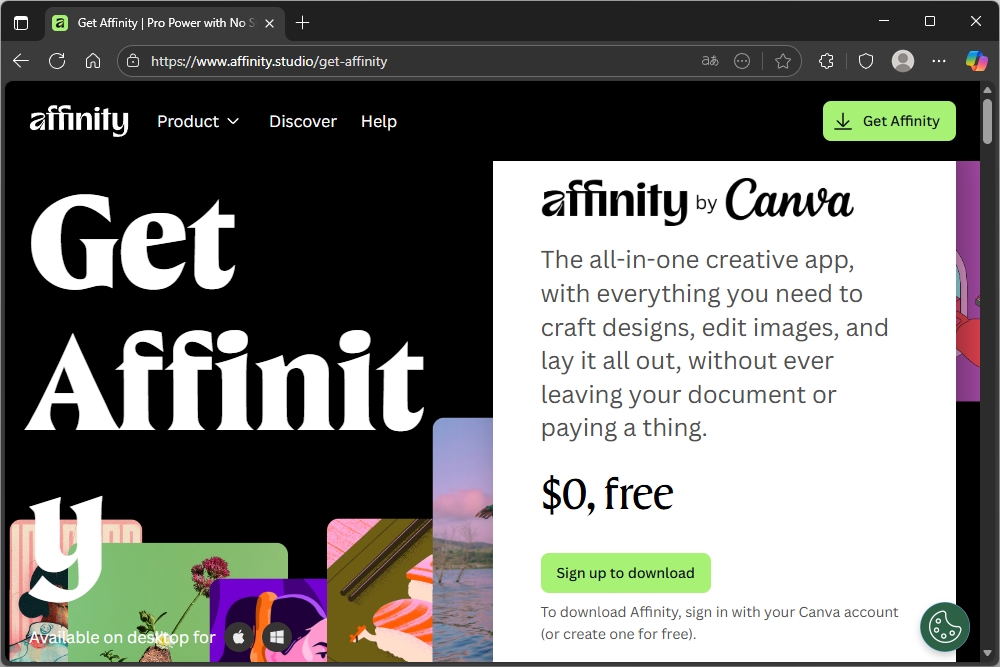Launch the Copilot sidebar
The width and height of the screenshot is (1000, 667).
click(x=976, y=61)
